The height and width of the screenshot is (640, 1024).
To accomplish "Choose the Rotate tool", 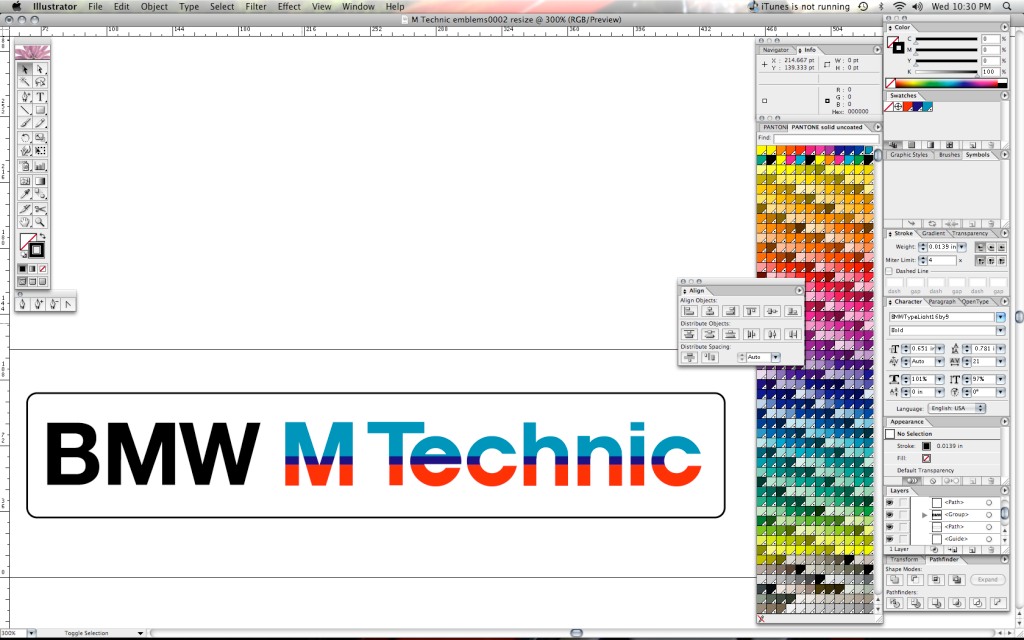I will [x=25, y=138].
